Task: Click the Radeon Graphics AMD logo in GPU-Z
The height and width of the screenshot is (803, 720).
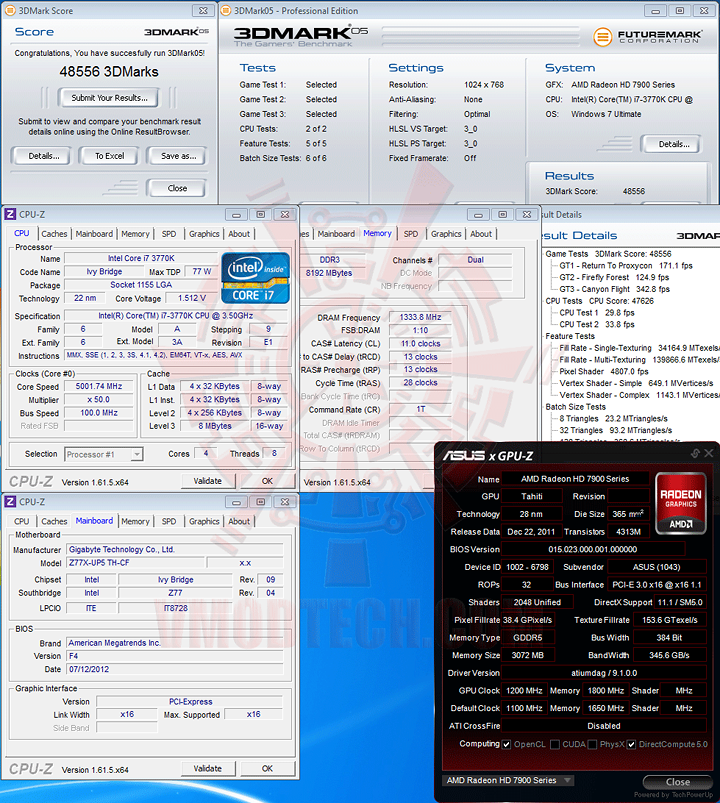Action: coord(681,503)
